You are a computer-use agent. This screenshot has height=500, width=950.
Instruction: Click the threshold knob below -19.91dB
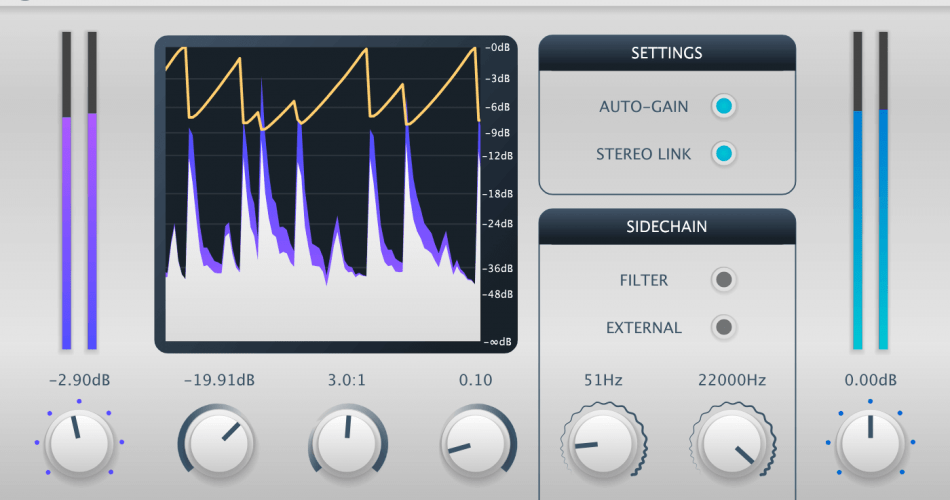pos(219,443)
